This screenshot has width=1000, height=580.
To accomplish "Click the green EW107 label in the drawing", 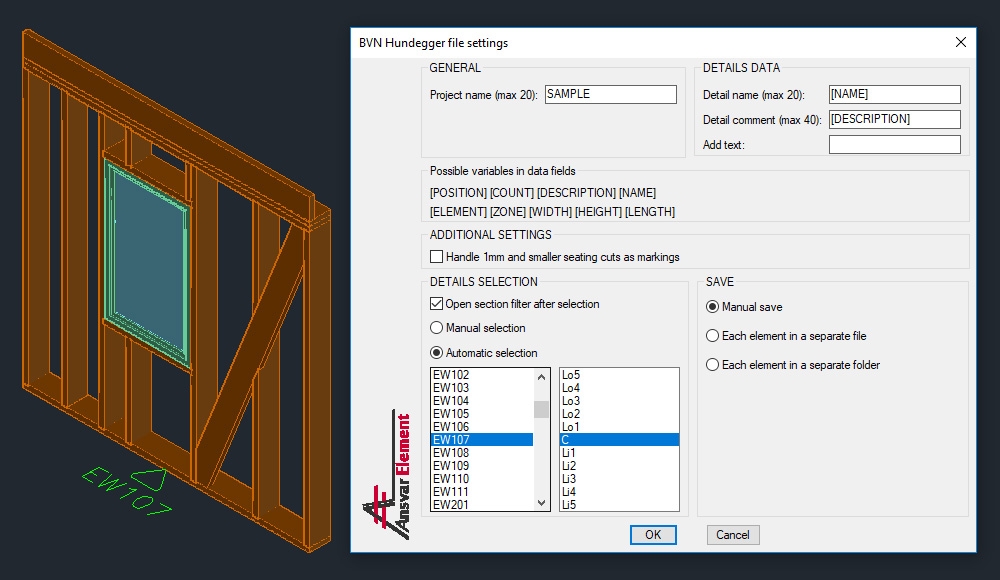I will tap(127, 491).
